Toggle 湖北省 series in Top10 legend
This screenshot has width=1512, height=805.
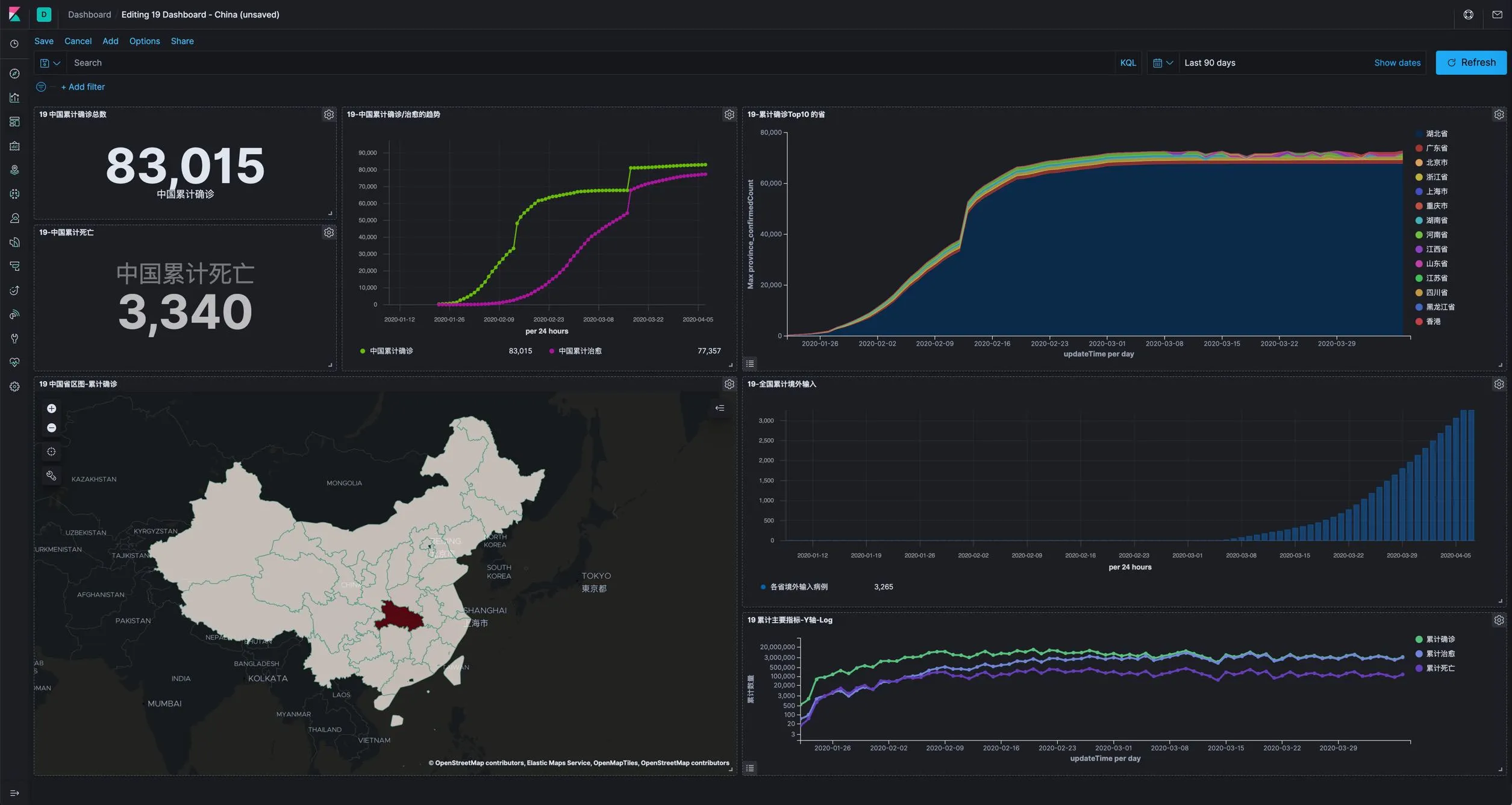[1436, 134]
